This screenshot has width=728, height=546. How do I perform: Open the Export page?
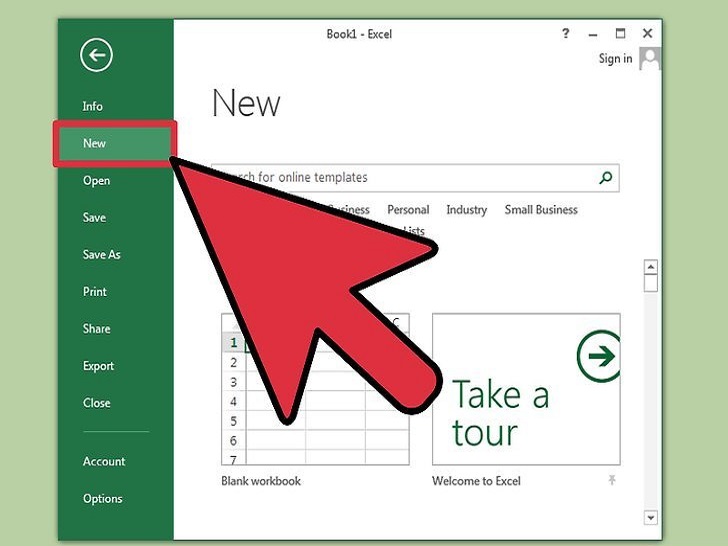pos(98,366)
